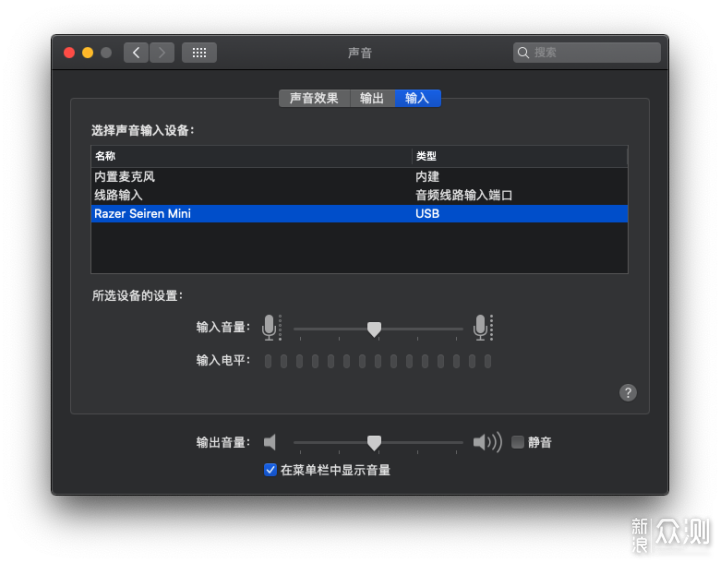720x563 pixels.
Task: Go back with the left chevron button
Action: point(136,53)
